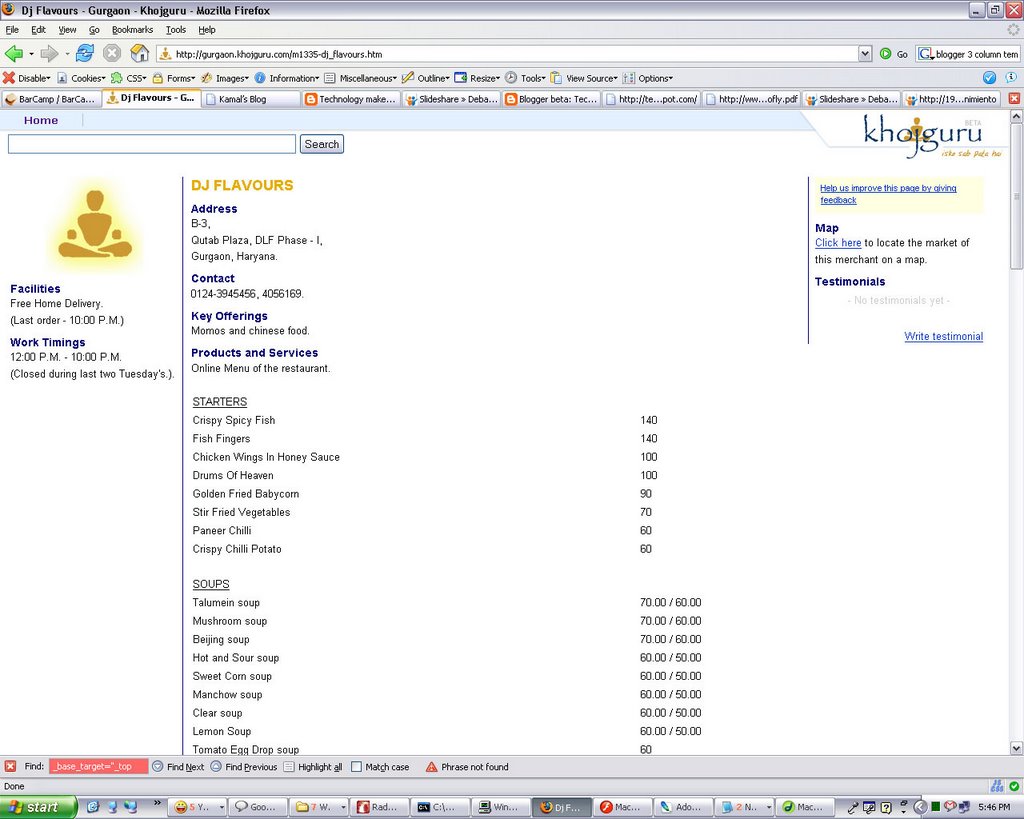Click the address bar URL field
Viewport: 1024px width, 819px height.
(516, 54)
